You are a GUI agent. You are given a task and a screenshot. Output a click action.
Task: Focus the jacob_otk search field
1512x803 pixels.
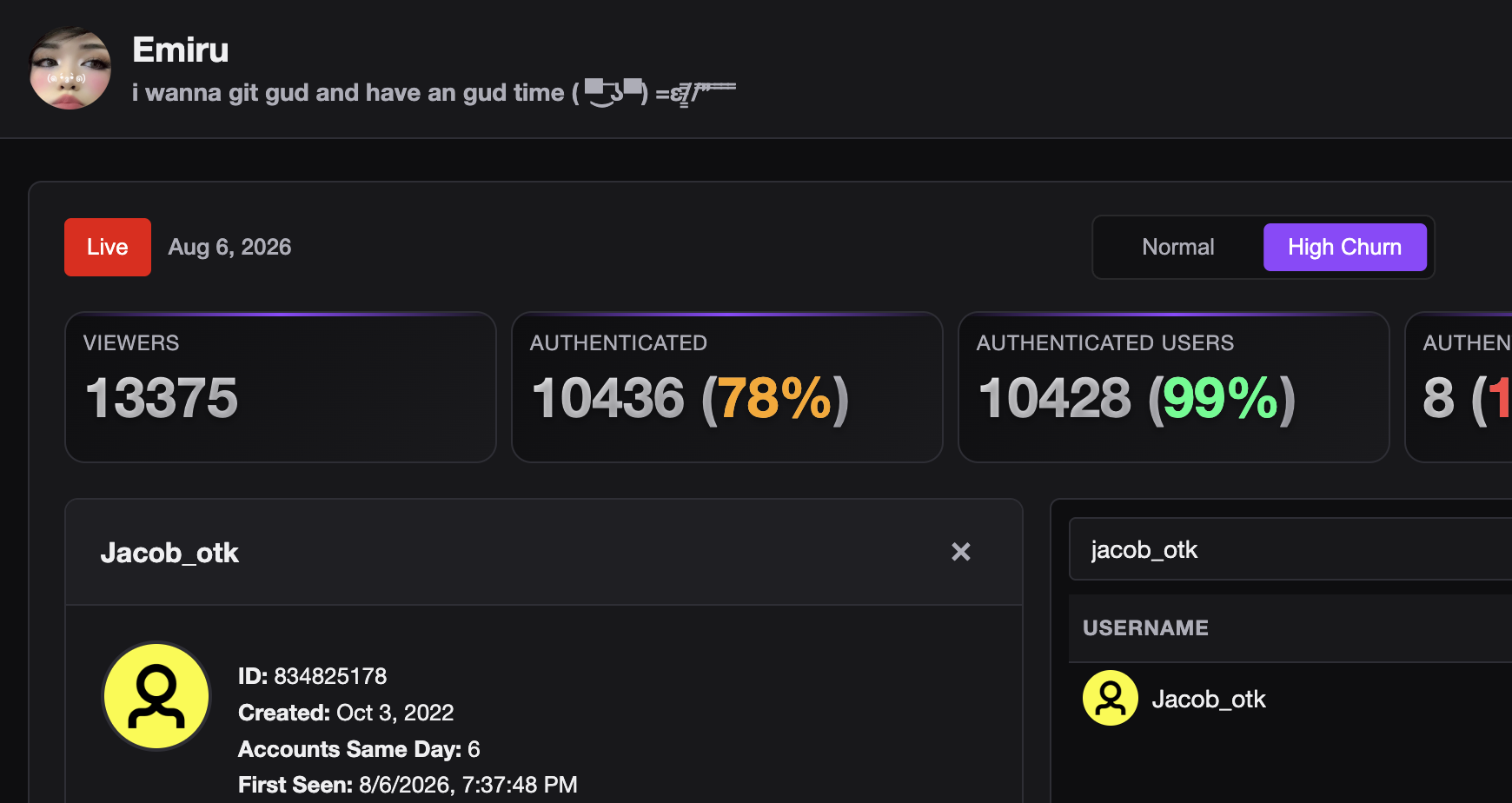(1290, 549)
